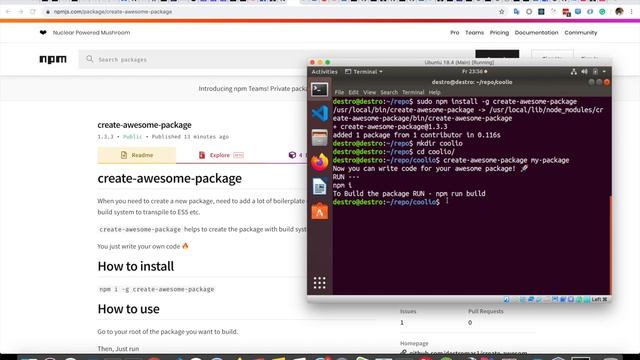Open the Documentation link in npm header
The image size is (640, 360).
coord(536,33)
